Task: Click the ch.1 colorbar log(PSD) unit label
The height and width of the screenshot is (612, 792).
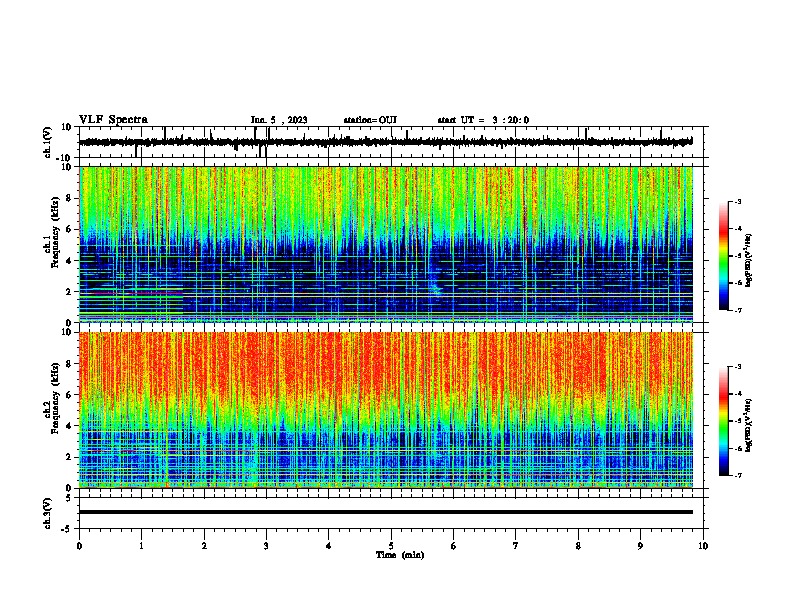Action: (749, 261)
